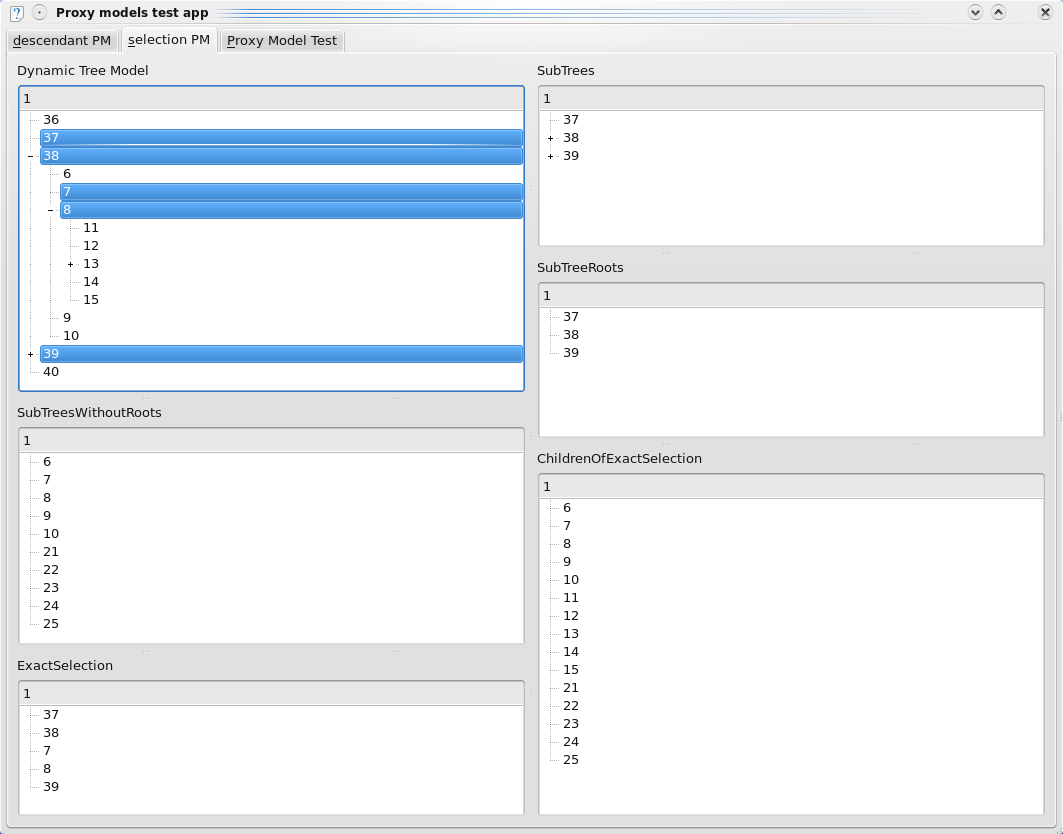
Task: Click the maximize up-arrow titlebar icon
Action: tap(998, 13)
